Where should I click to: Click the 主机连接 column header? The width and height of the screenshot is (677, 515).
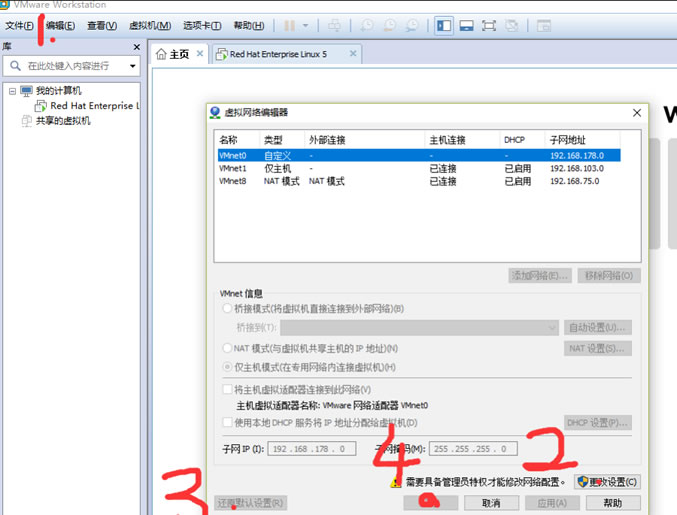click(447, 140)
